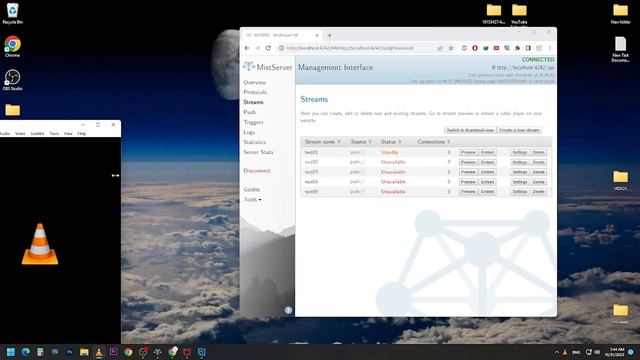640x360 pixels.
Task: Sort the table by Stream name
Action: click(x=322, y=142)
